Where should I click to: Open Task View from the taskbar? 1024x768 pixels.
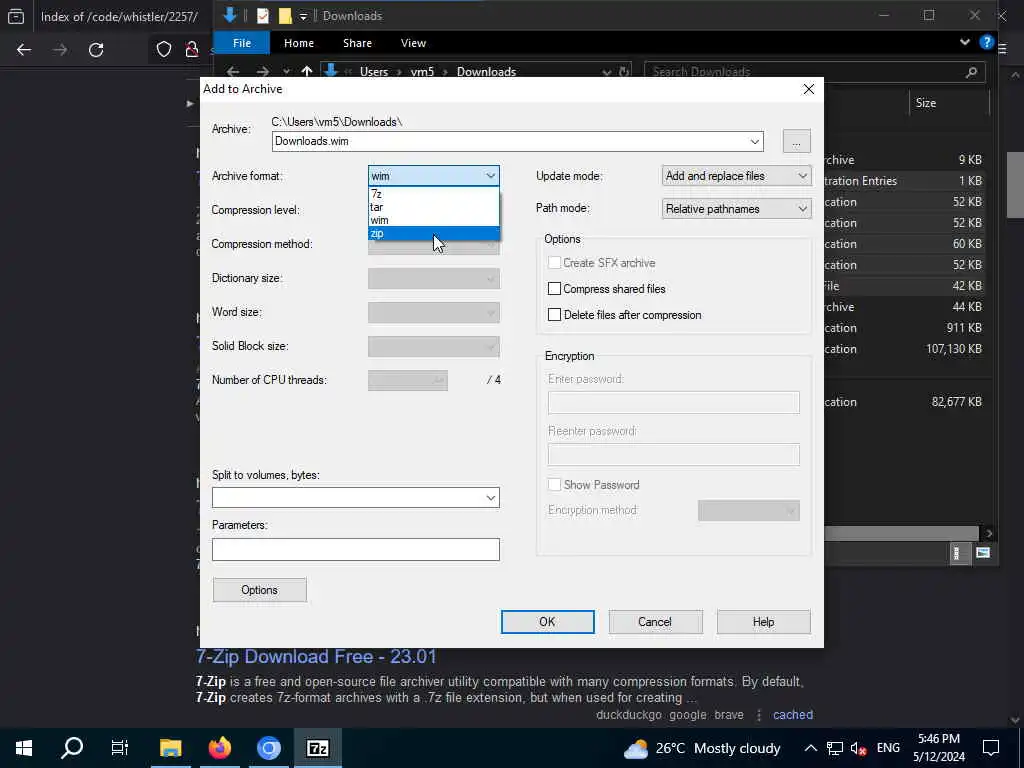[120, 748]
